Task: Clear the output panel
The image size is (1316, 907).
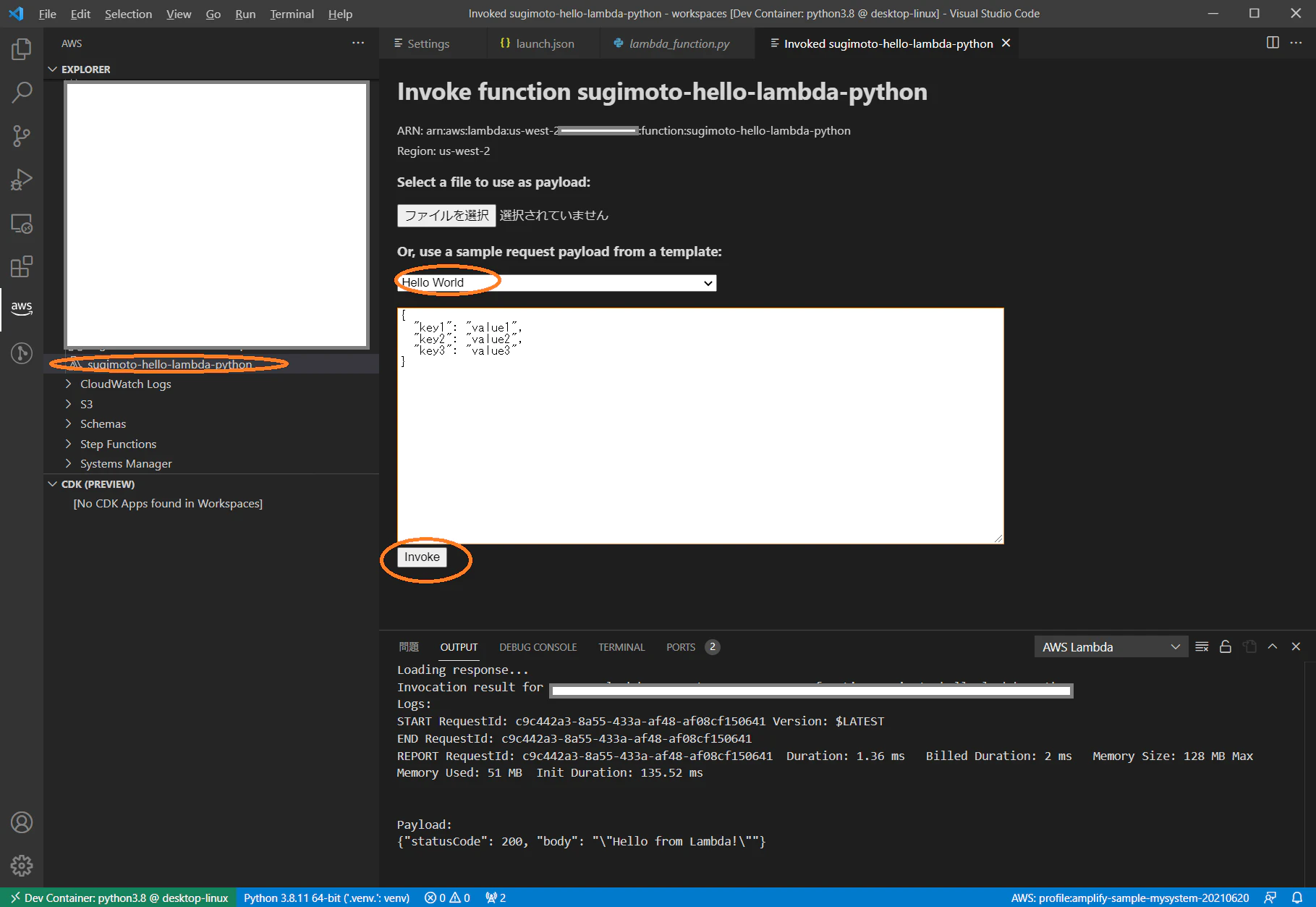Action: coord(1202,647)
